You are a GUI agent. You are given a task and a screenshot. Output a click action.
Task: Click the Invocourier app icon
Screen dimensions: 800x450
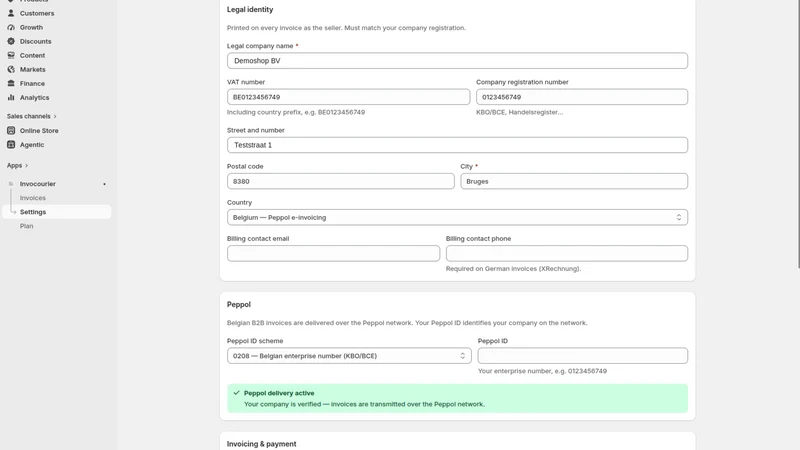pos(11,184)
